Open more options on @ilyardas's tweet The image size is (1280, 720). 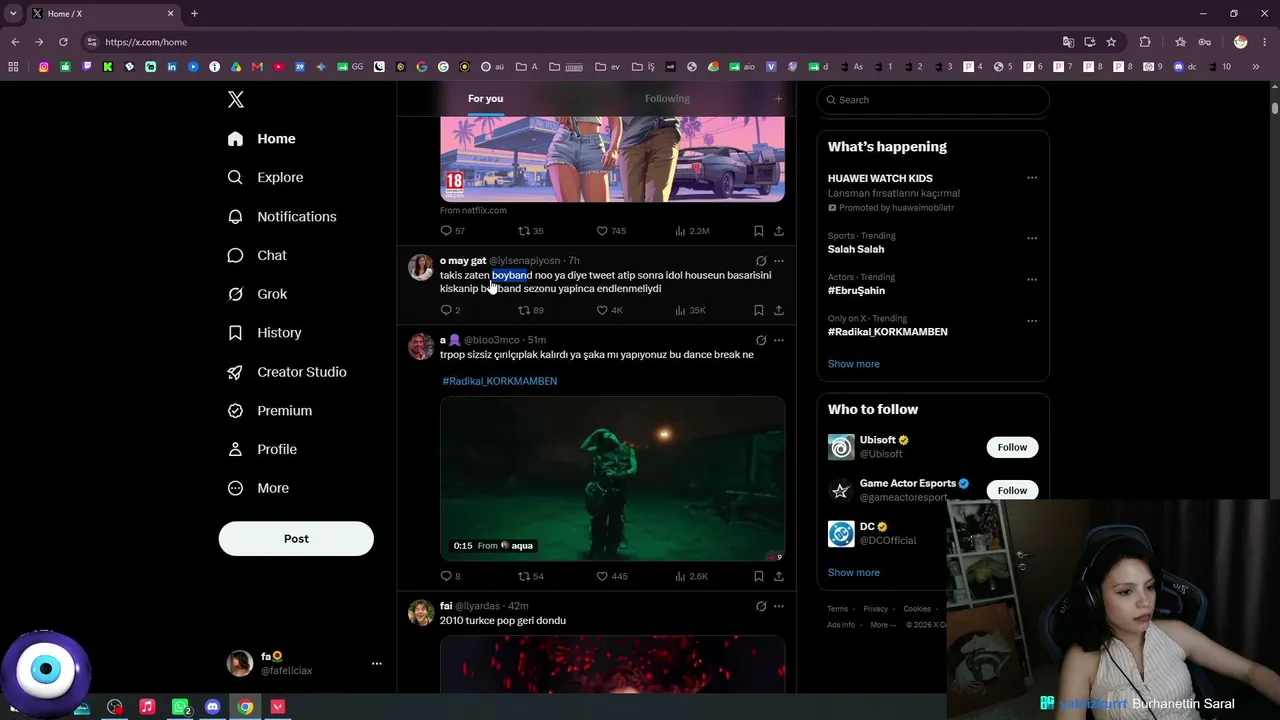pos(779,606)
